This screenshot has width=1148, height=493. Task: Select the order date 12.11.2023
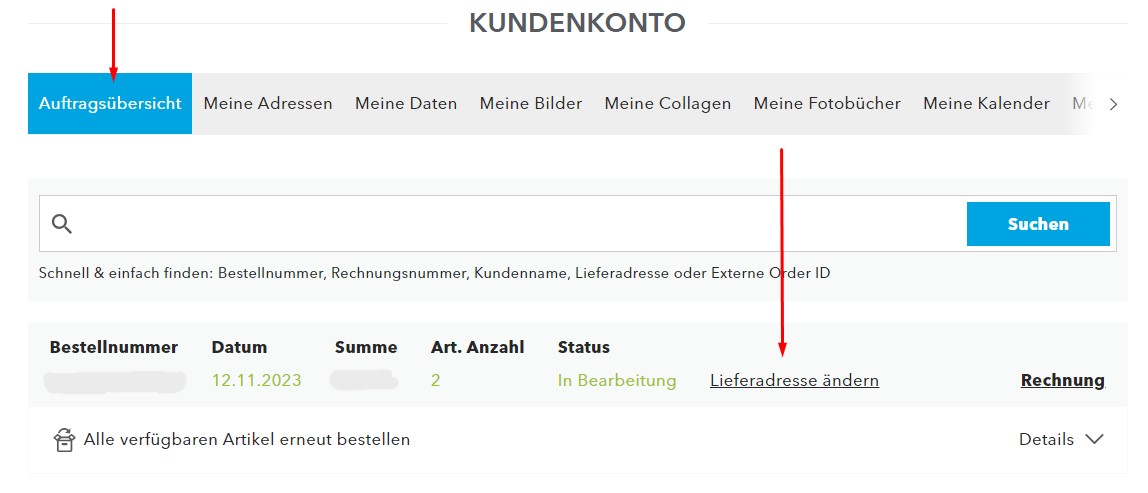tap(256, 380)
